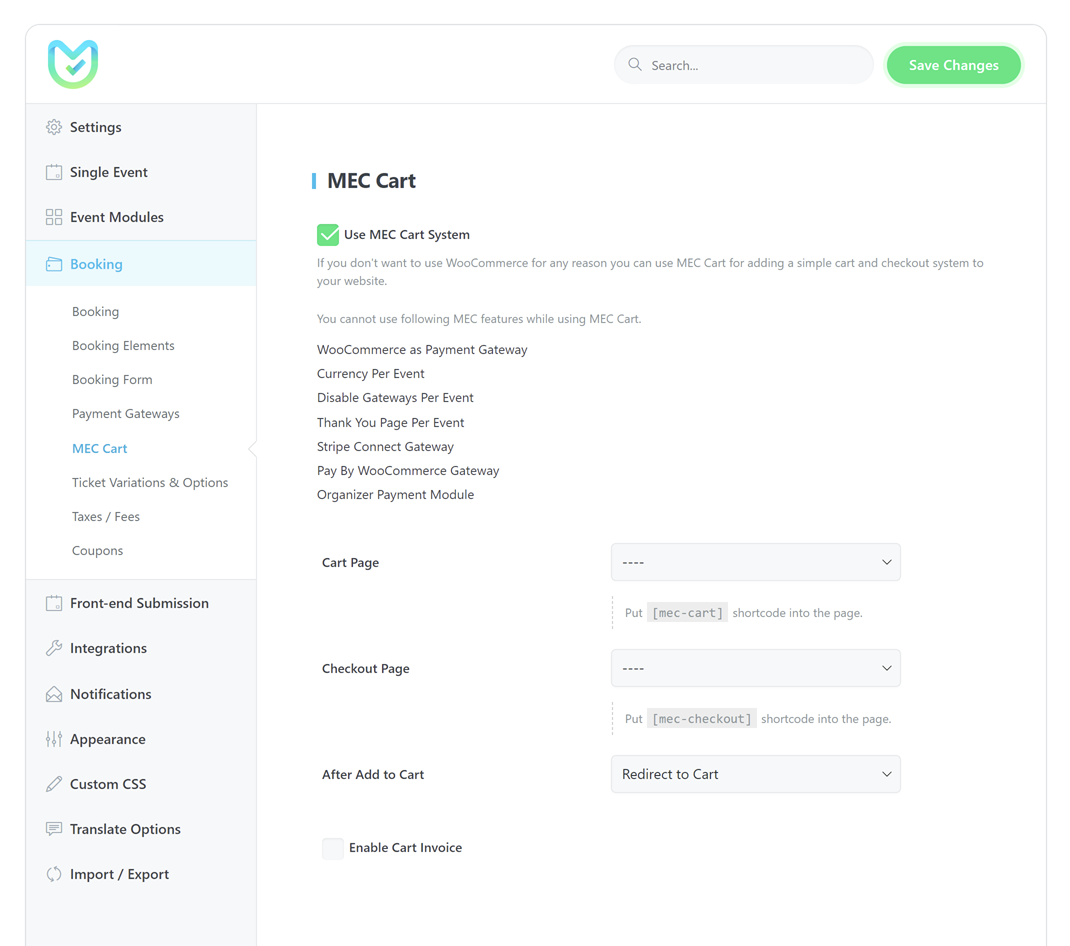Click the Settings gear icon
Screen dimensions: 1070x946
(x=54, y=127)
